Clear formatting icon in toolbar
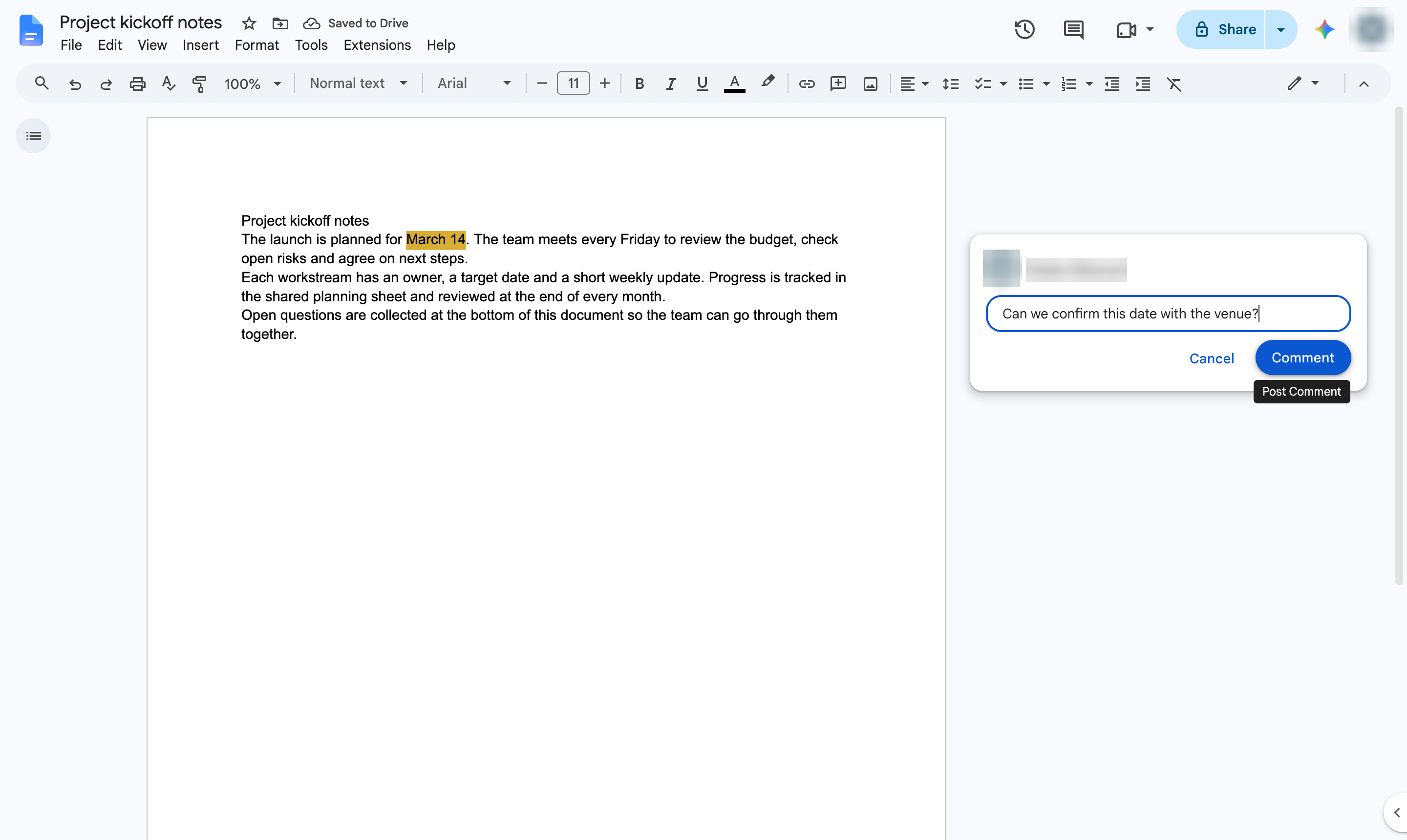Screen dimensions: 1407x840 (x=1174, y=84)
